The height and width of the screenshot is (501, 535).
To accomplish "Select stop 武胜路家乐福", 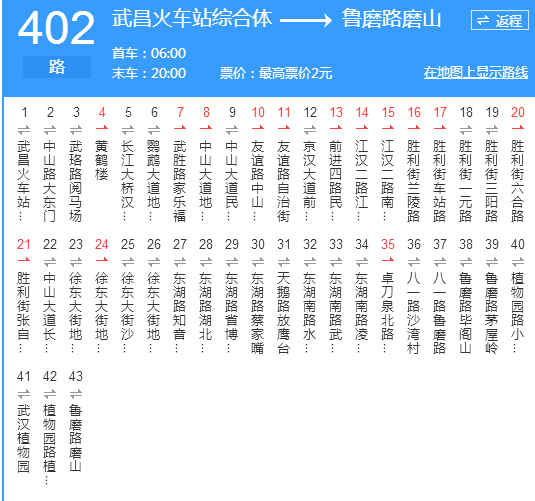I will (180, 181).
